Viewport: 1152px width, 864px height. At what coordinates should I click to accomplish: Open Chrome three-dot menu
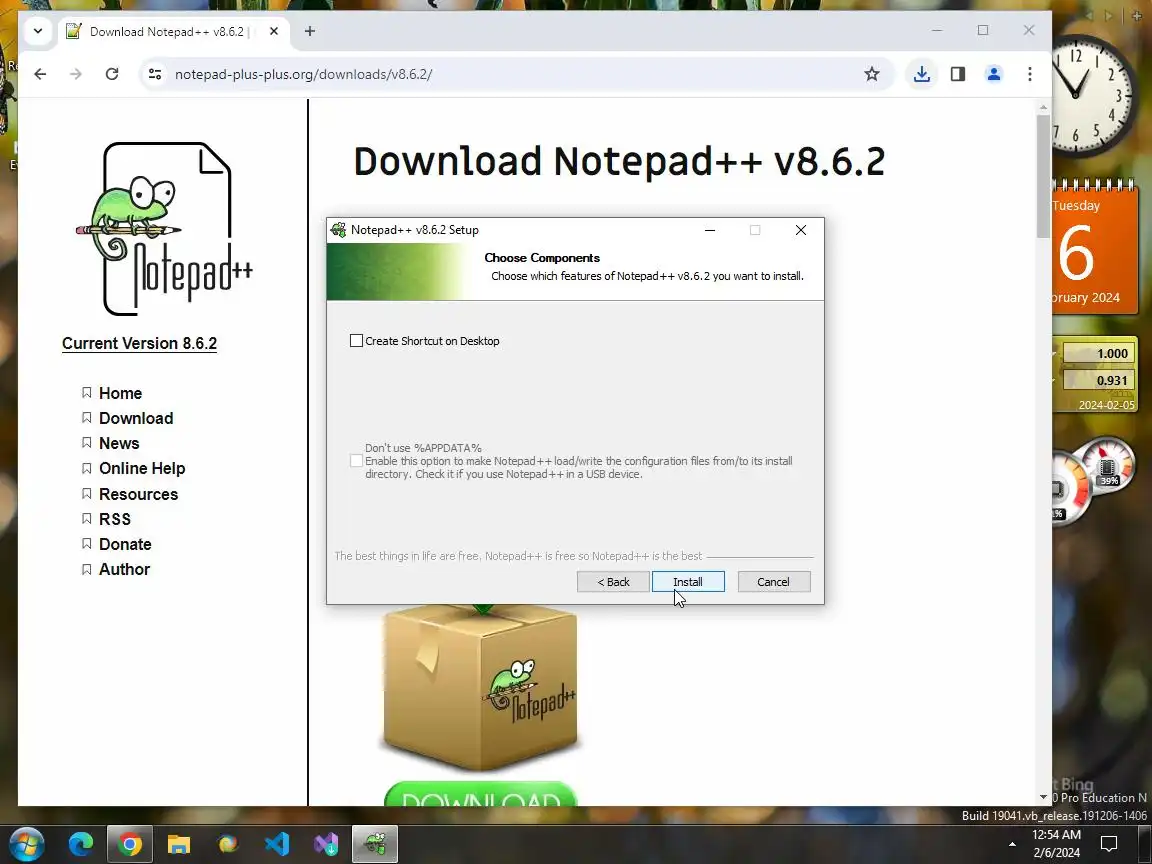click(x=1029, y=74)
